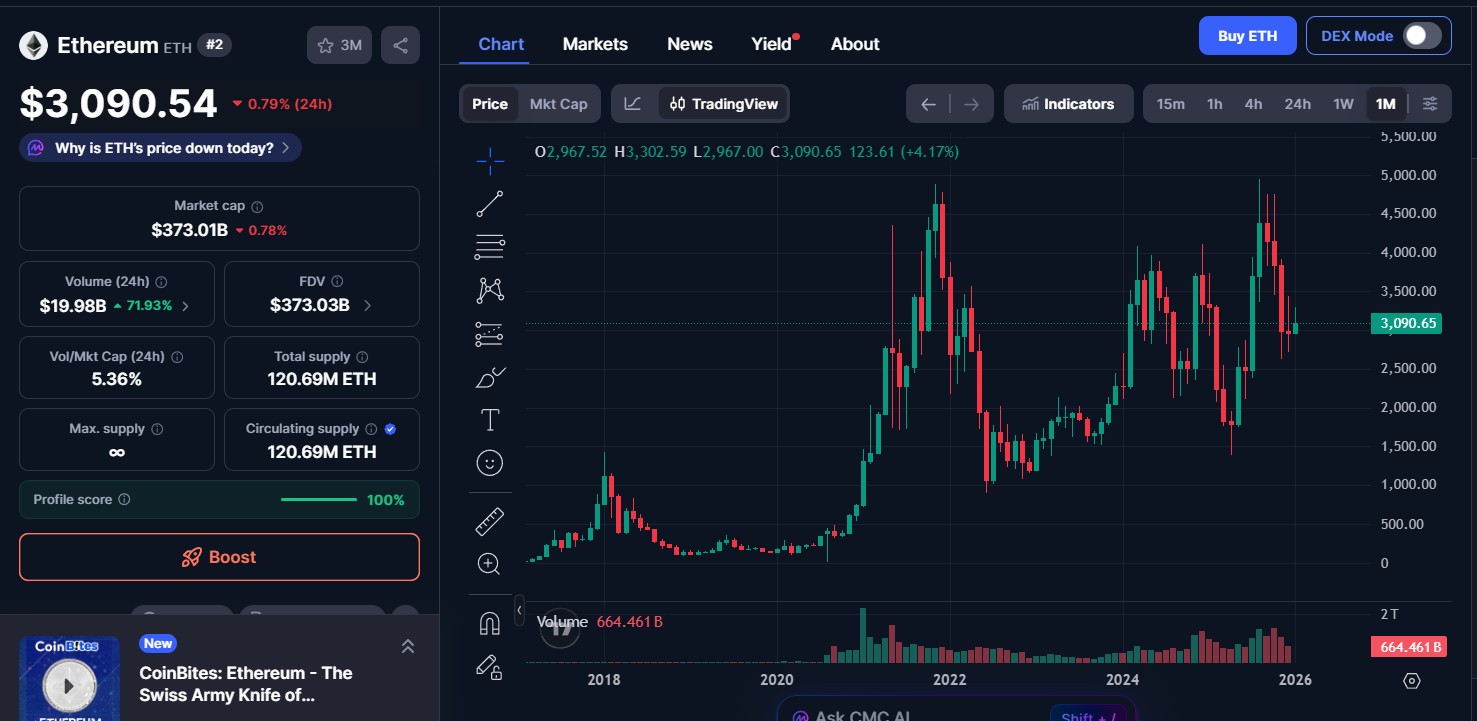Open the emoji sticker tool

coord(489,462)
